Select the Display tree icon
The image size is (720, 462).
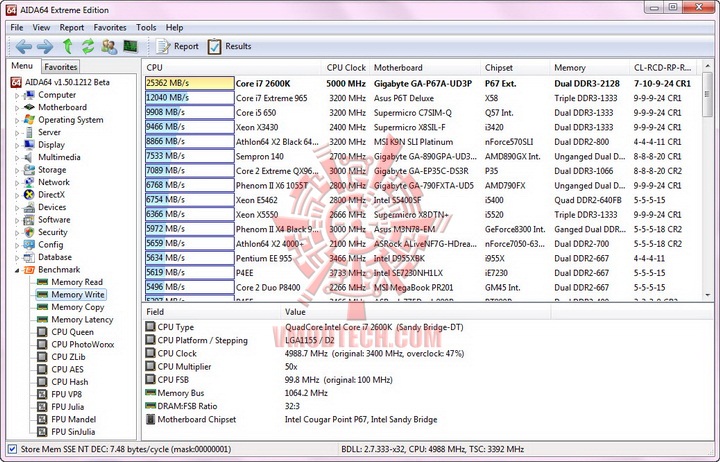click(29, 145)
